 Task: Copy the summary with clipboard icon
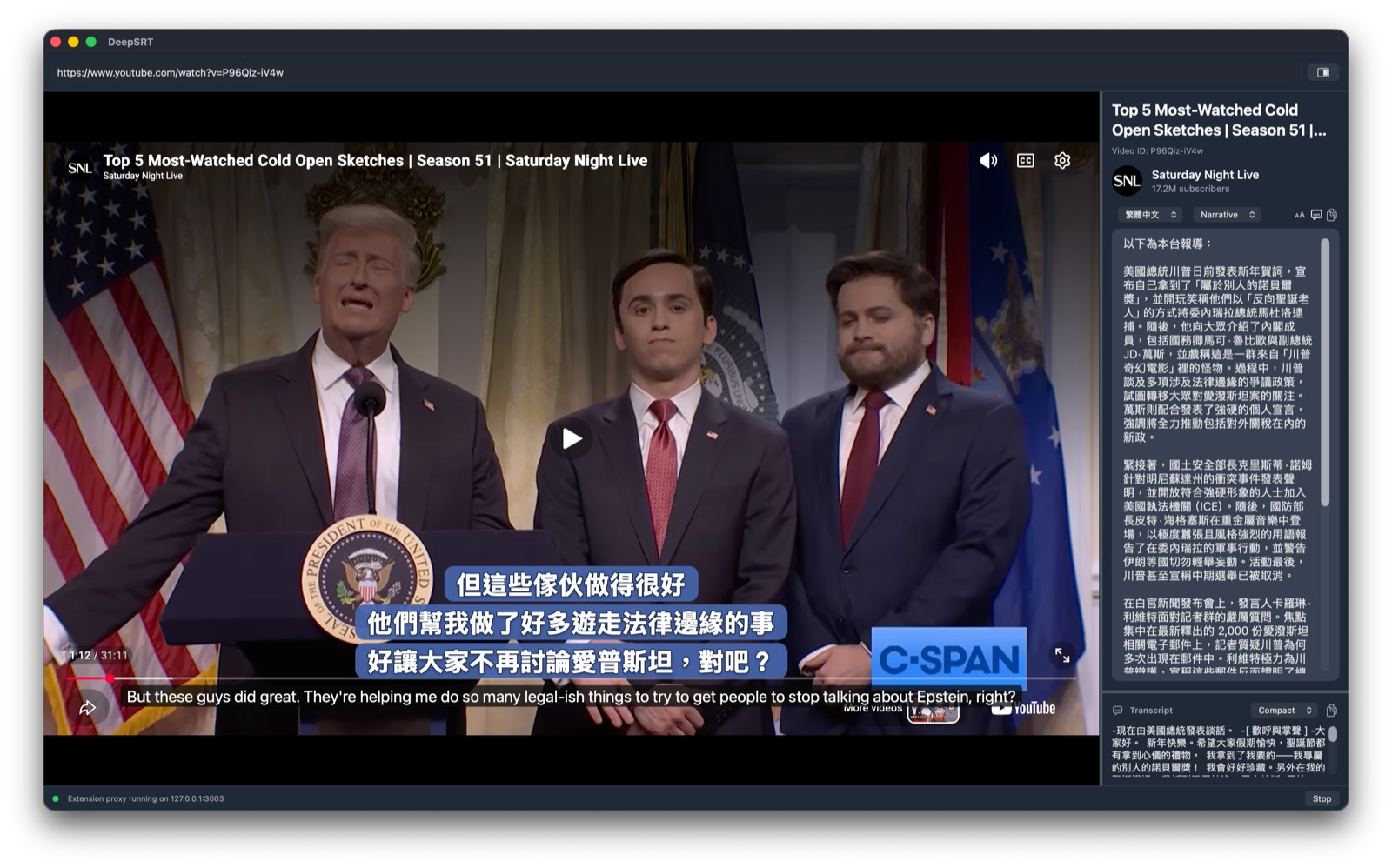(x=1332, y=215)
